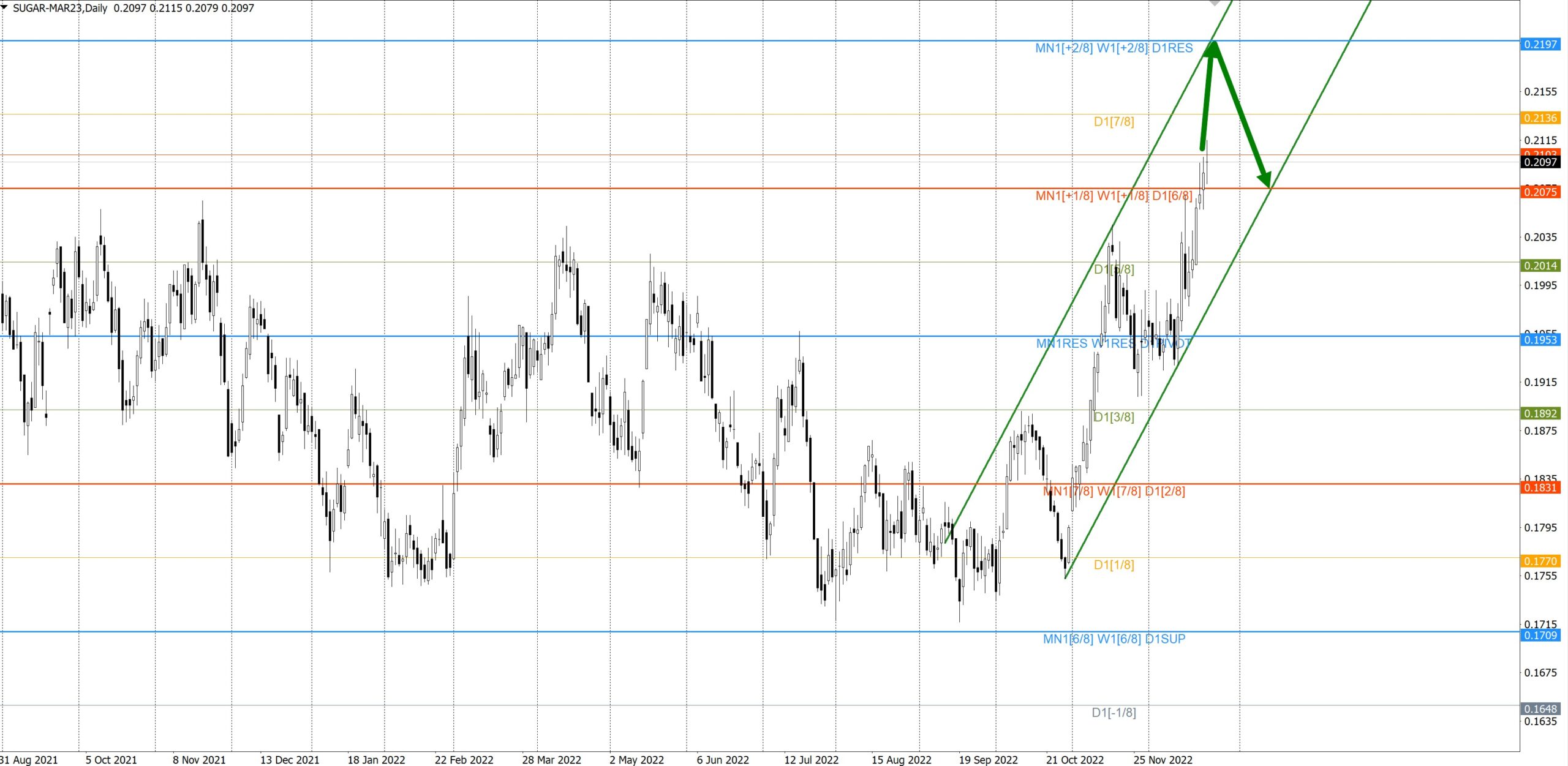Click the 22 Feb 2022 date label

tap(464, 760)
